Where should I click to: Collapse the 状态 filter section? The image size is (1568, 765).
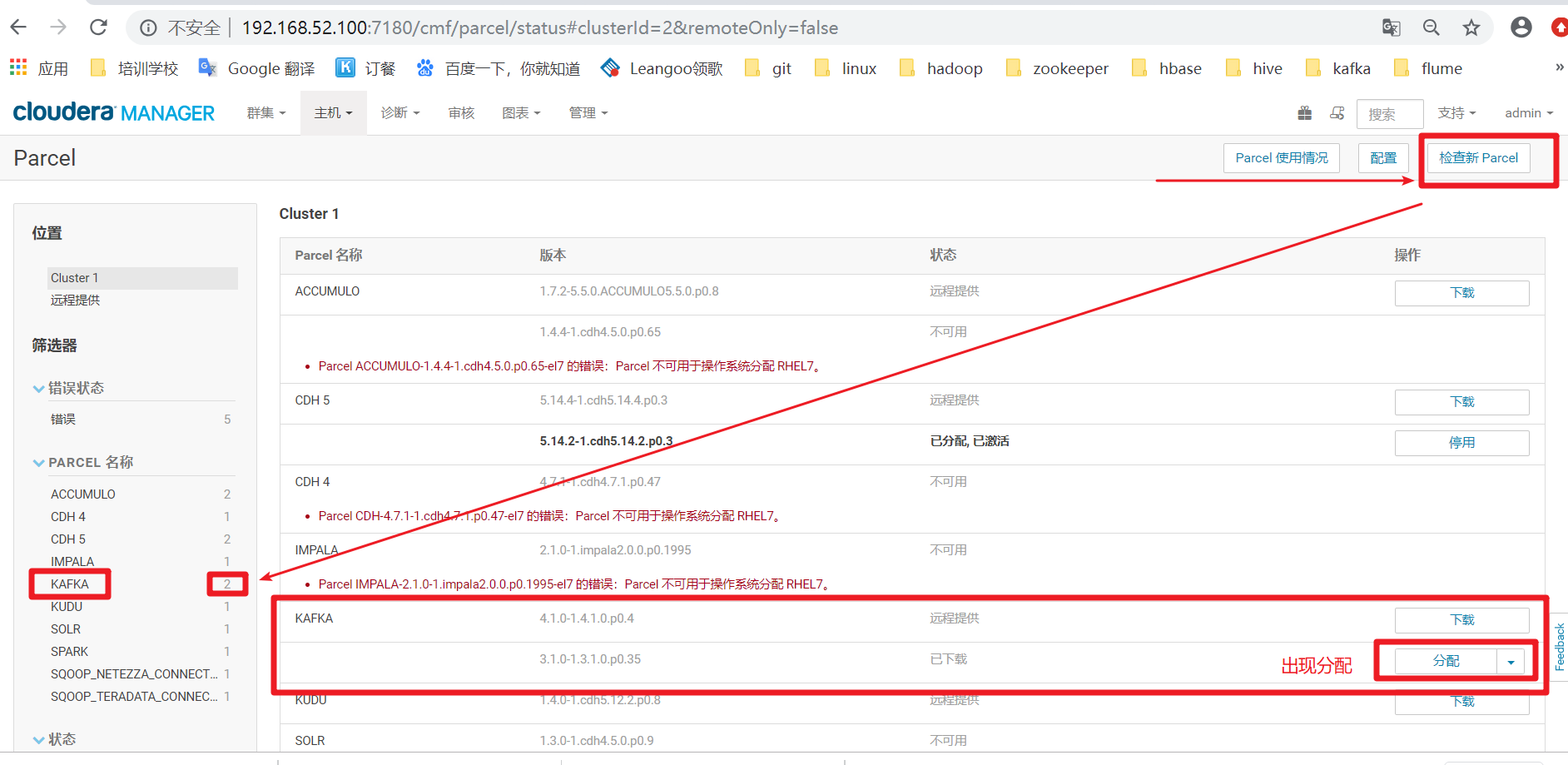coord(54,739)
